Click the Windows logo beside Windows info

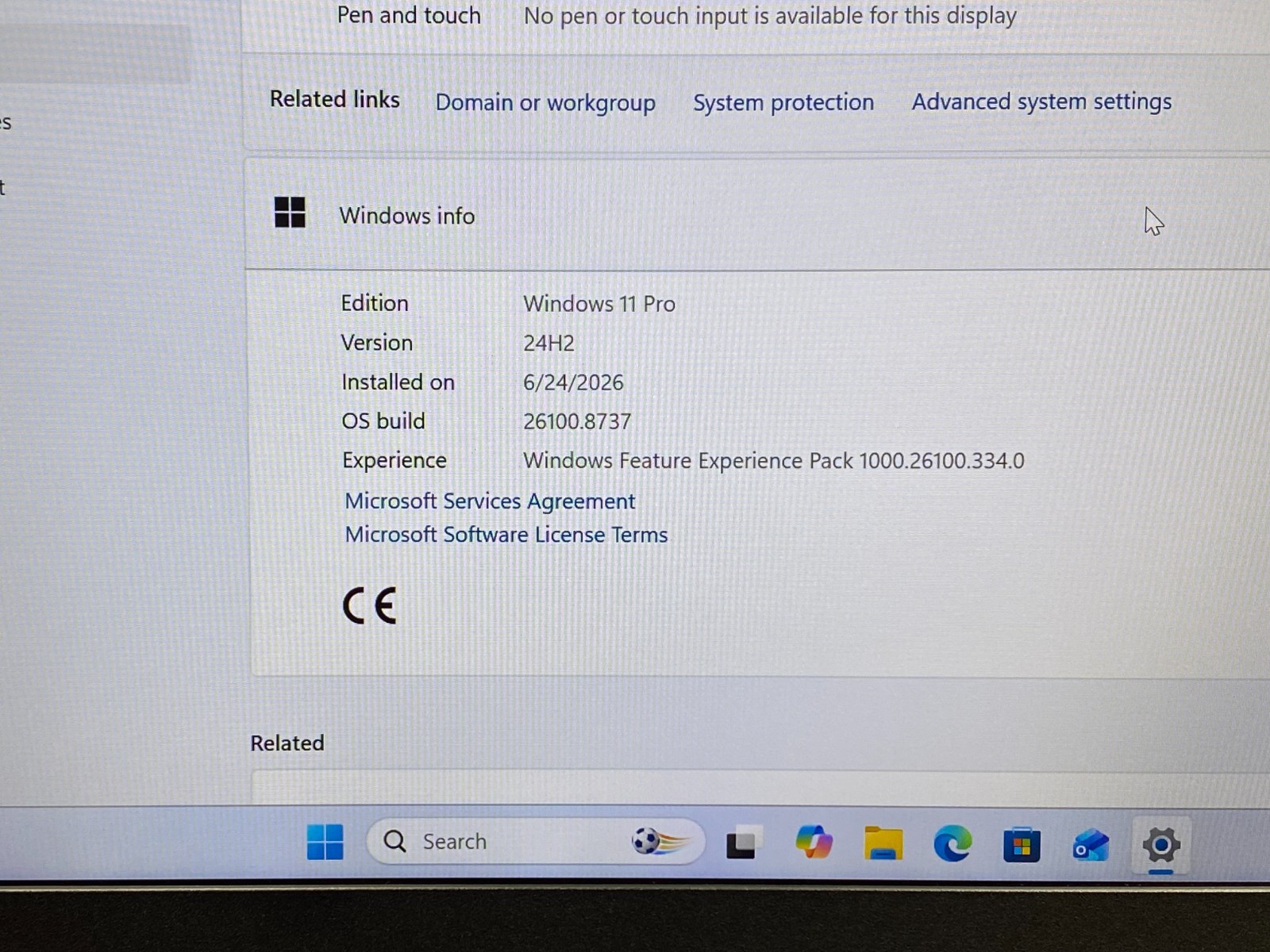pos(290,213)
